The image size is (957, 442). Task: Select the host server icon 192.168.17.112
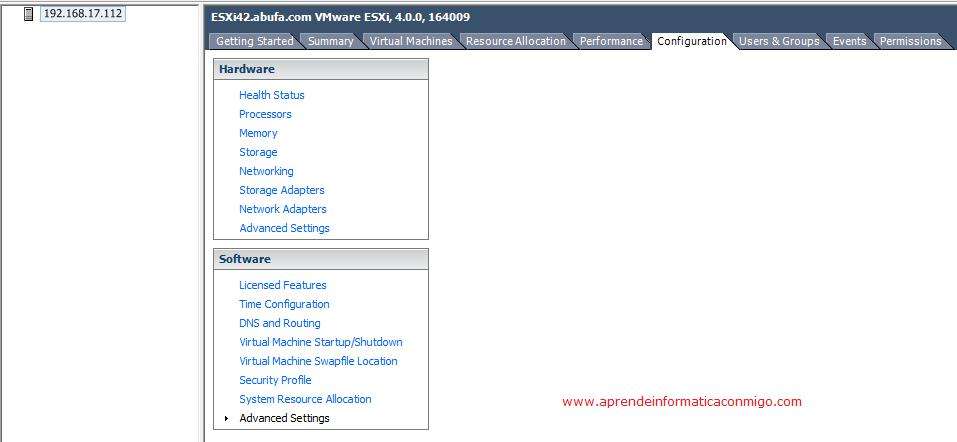coord(28,14)
